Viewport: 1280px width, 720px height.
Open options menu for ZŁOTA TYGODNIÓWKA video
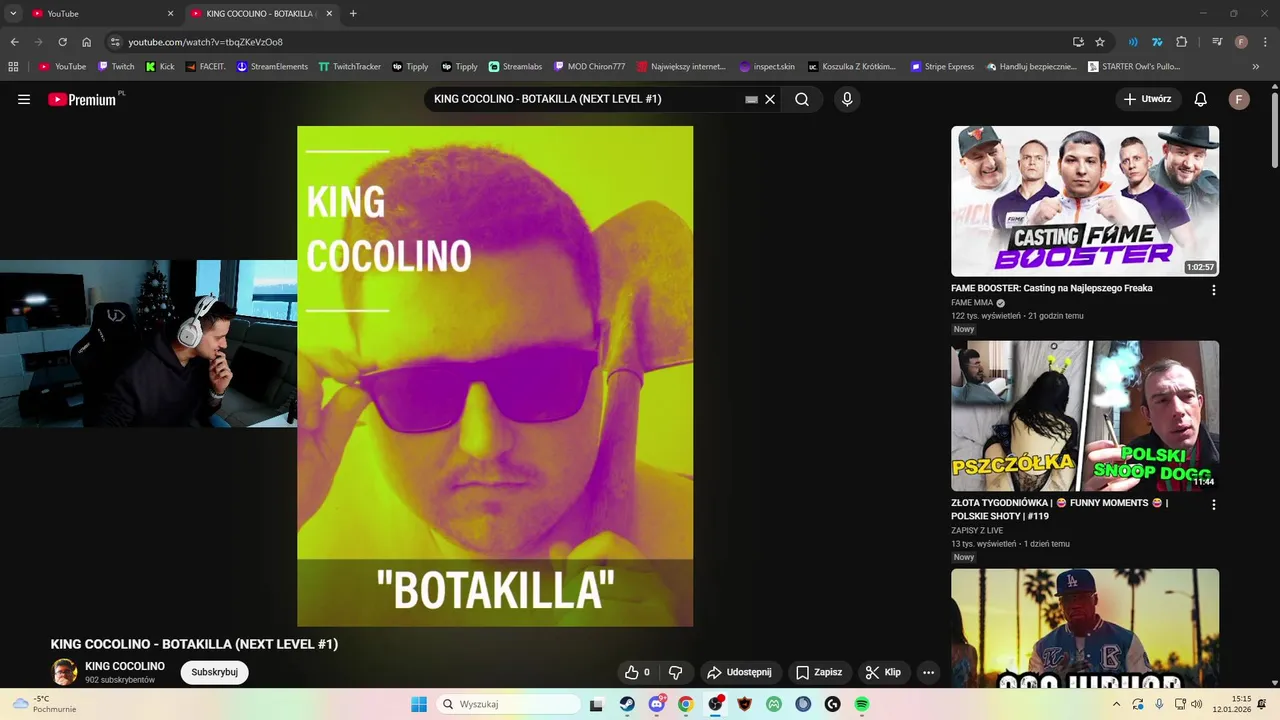tap(1214, 505)
